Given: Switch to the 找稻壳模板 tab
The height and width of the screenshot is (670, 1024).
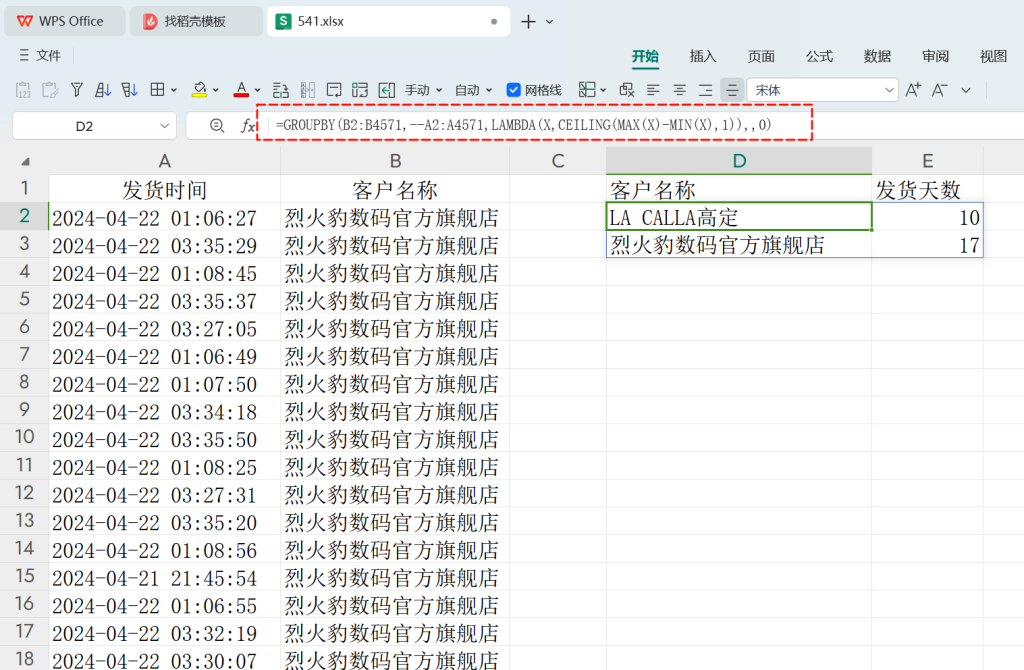Looking at the screenshot, I should coord(196,22).
